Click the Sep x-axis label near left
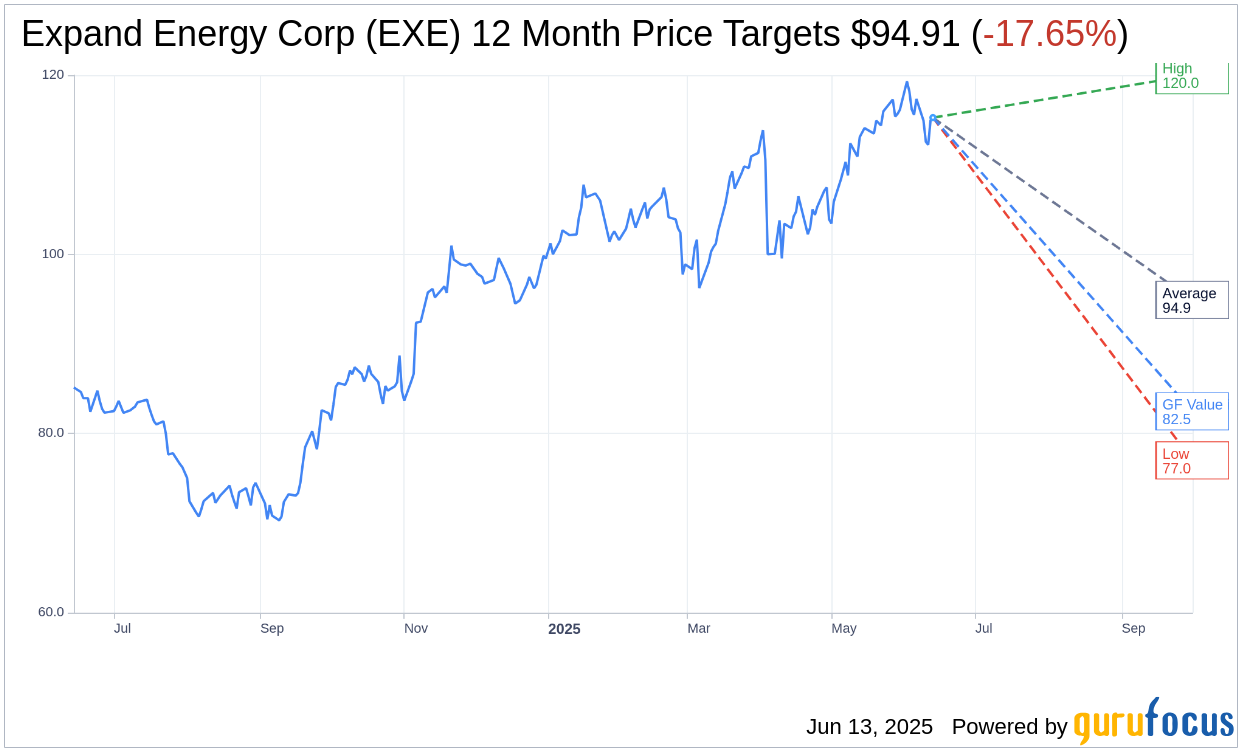This screenshot has width=1242, height=752. 272,628
